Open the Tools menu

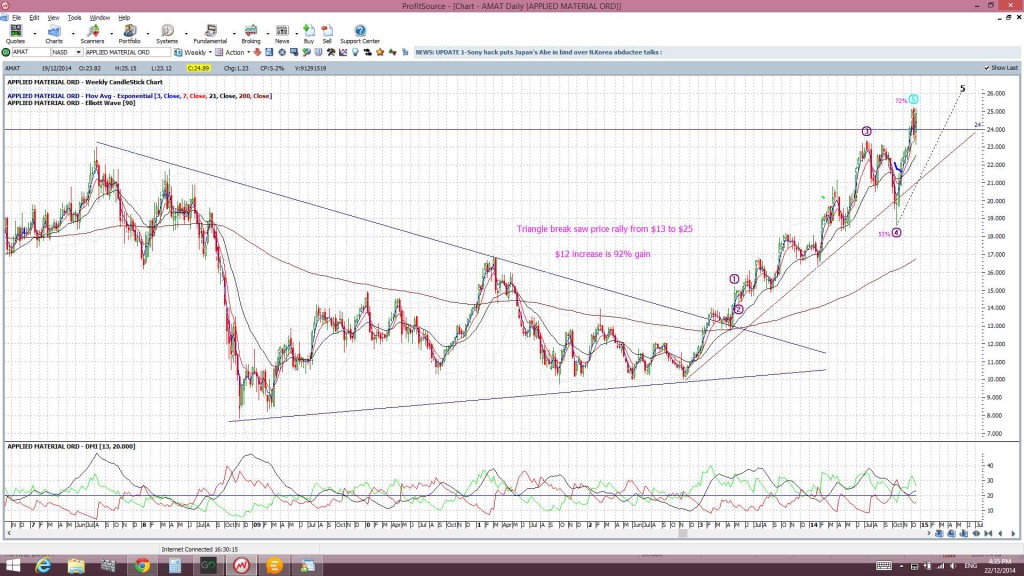click(x=74, y=18)
